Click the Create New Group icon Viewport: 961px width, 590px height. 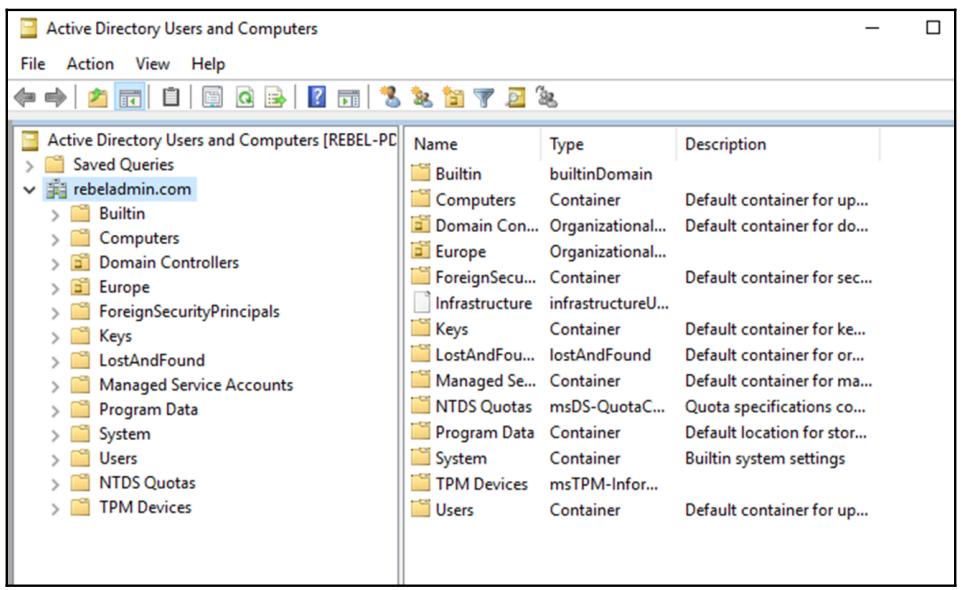coord(422,97)
